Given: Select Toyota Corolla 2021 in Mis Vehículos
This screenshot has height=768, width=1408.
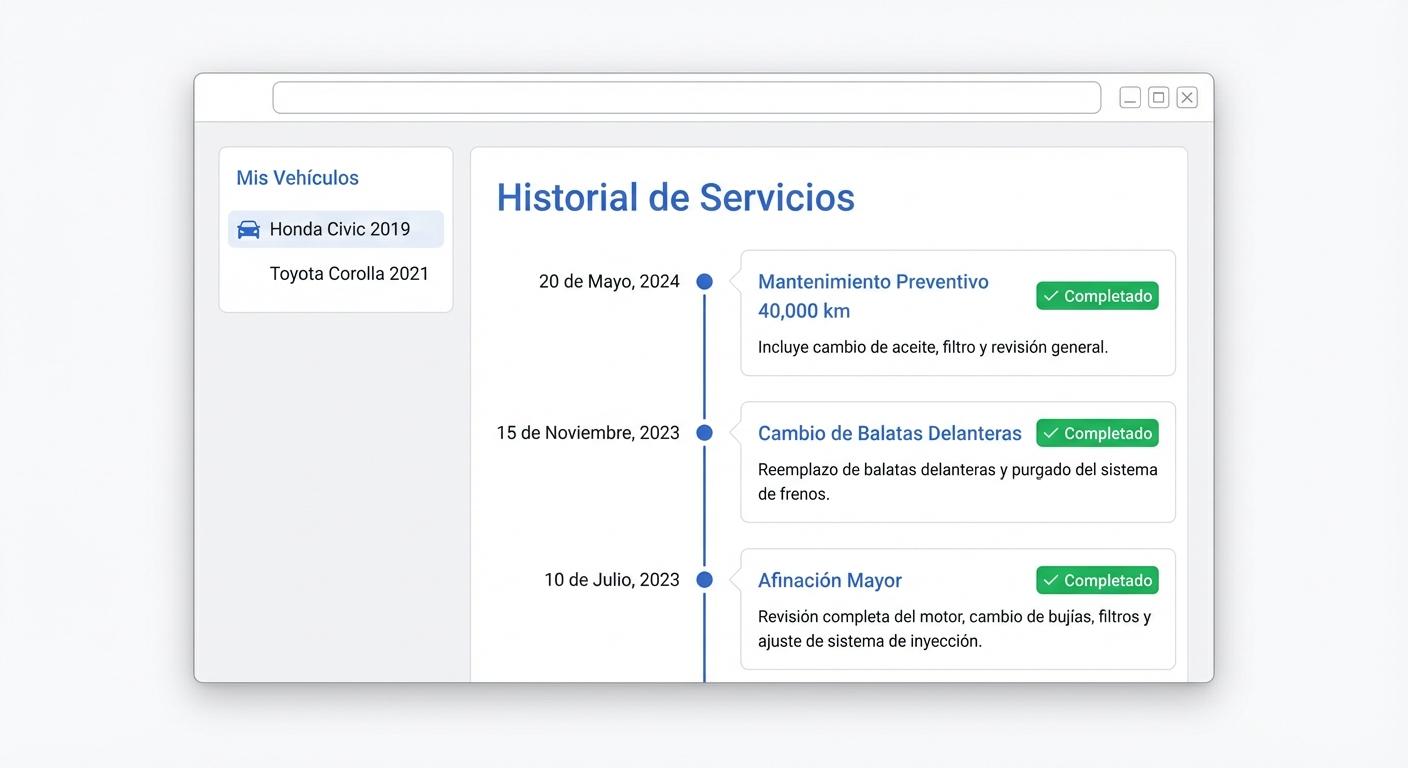Looking at the screenshot, I should 348,272.
